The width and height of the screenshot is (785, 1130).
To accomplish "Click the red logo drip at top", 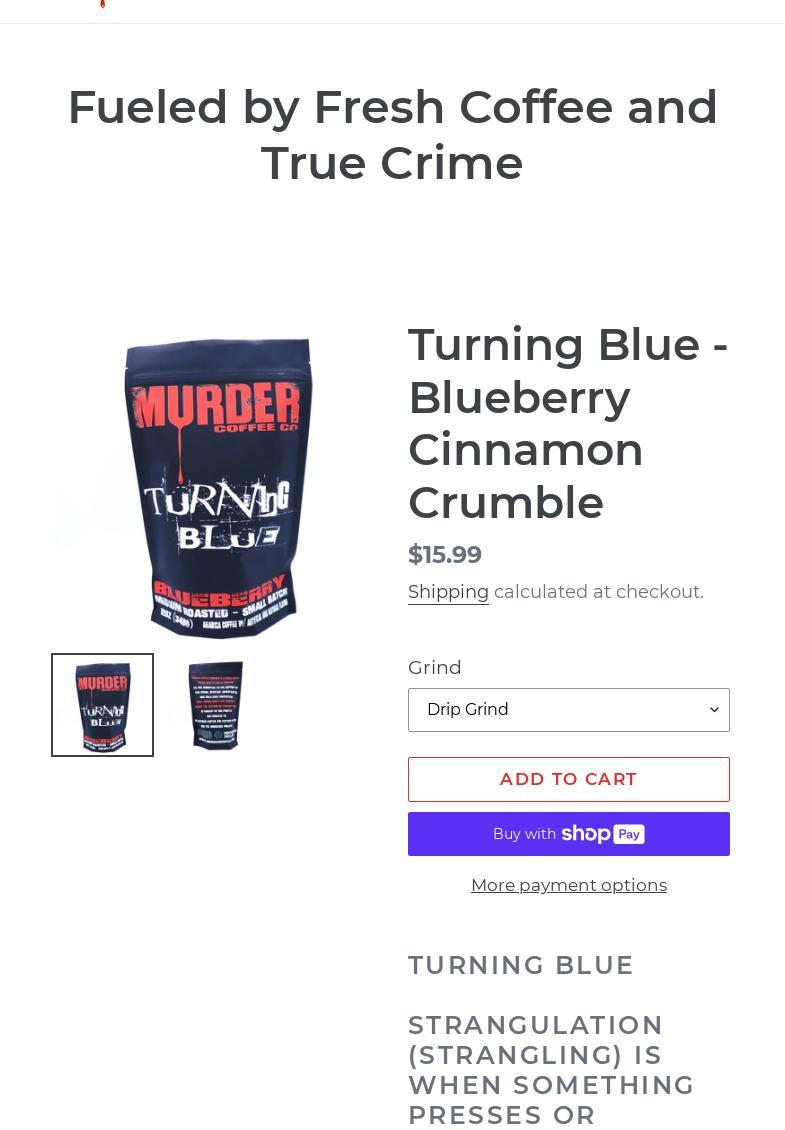I will (x=102, y=4).
